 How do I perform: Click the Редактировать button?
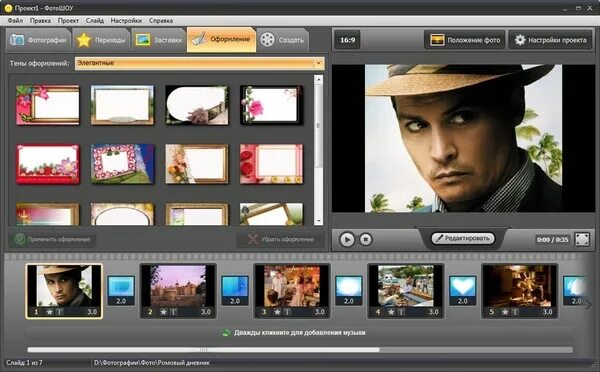tap(463, 238)
